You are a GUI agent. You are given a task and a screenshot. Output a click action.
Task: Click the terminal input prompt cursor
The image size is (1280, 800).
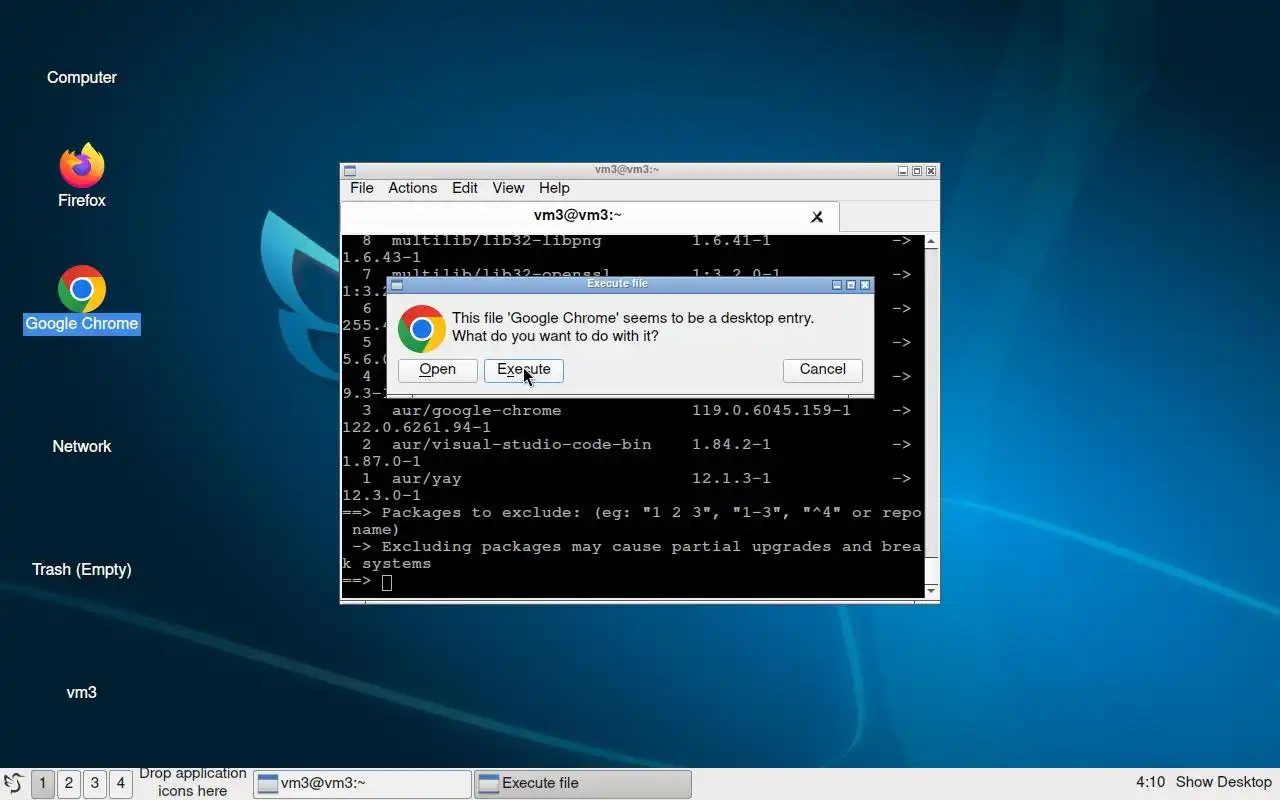[x=387, y=582]
